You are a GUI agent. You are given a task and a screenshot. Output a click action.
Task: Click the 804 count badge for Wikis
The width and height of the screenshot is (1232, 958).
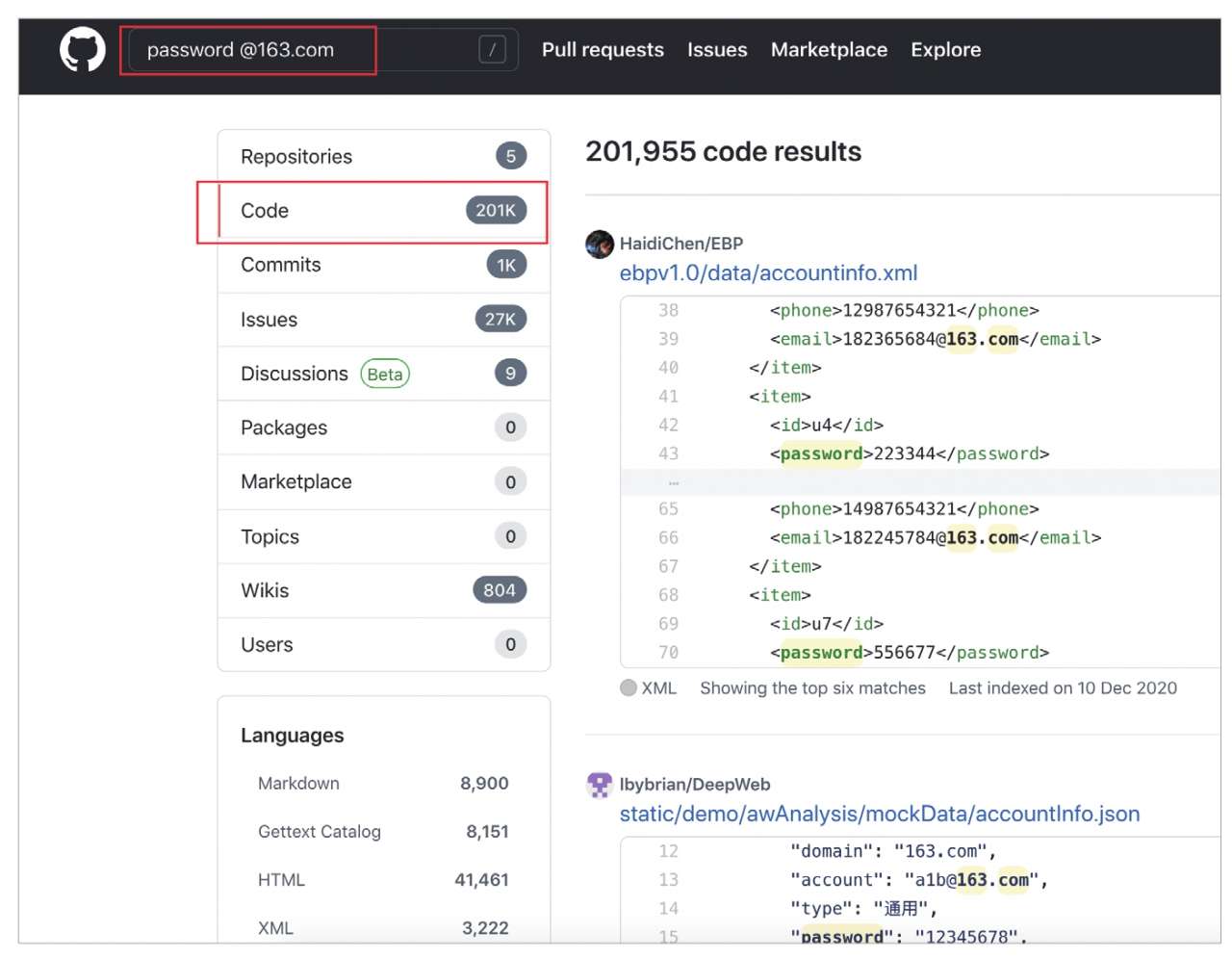tap(500, 589)
